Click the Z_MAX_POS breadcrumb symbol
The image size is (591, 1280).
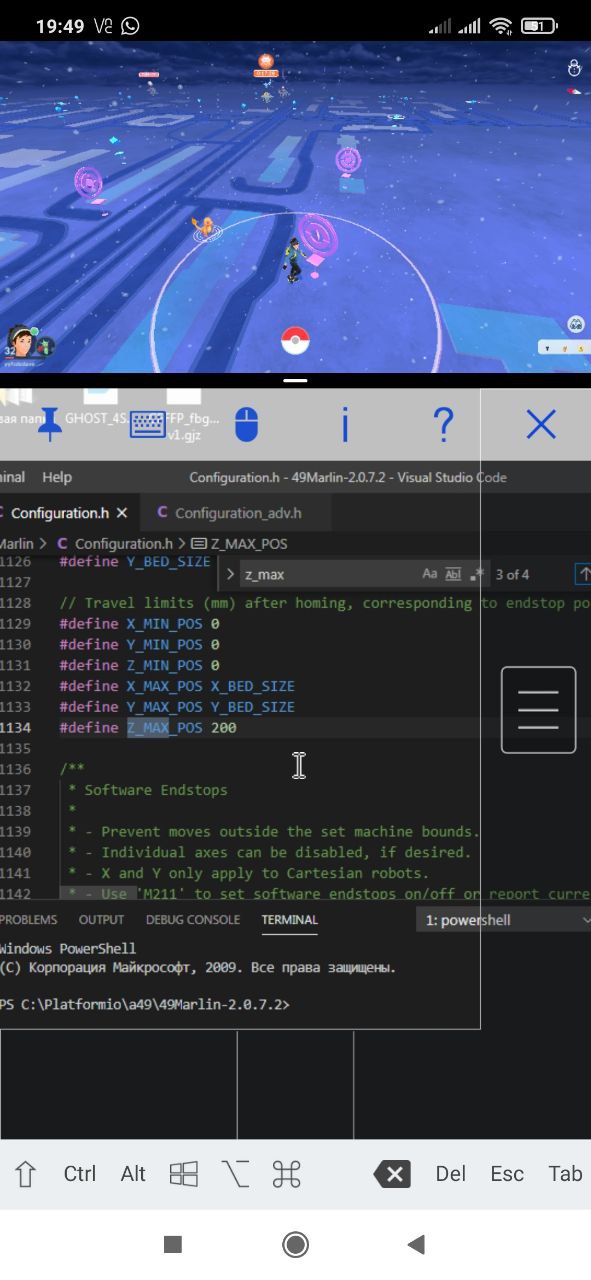pos(238,544)
